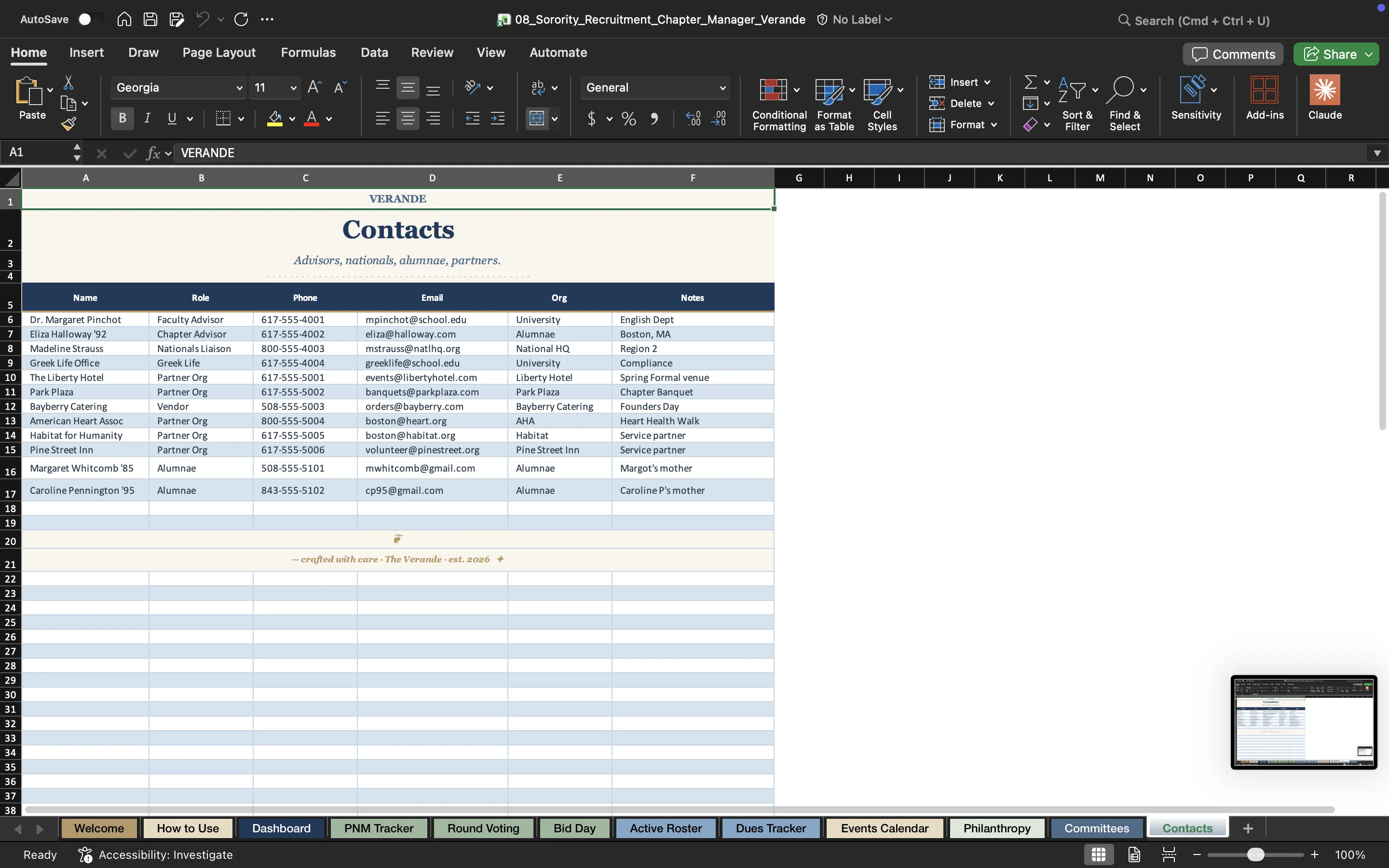
Task: Click the Redo circular arrow icon
Action: pyautogui.click(x=241, y=19)
